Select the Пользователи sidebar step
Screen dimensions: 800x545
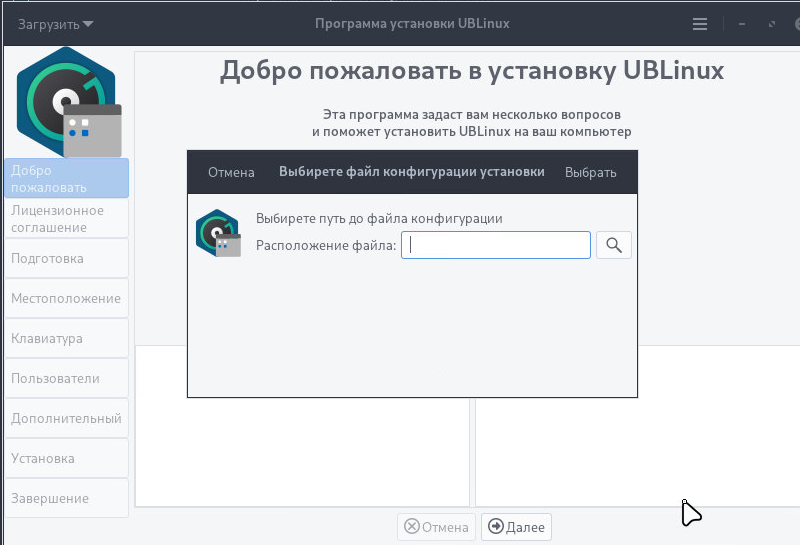coord(66,378)
